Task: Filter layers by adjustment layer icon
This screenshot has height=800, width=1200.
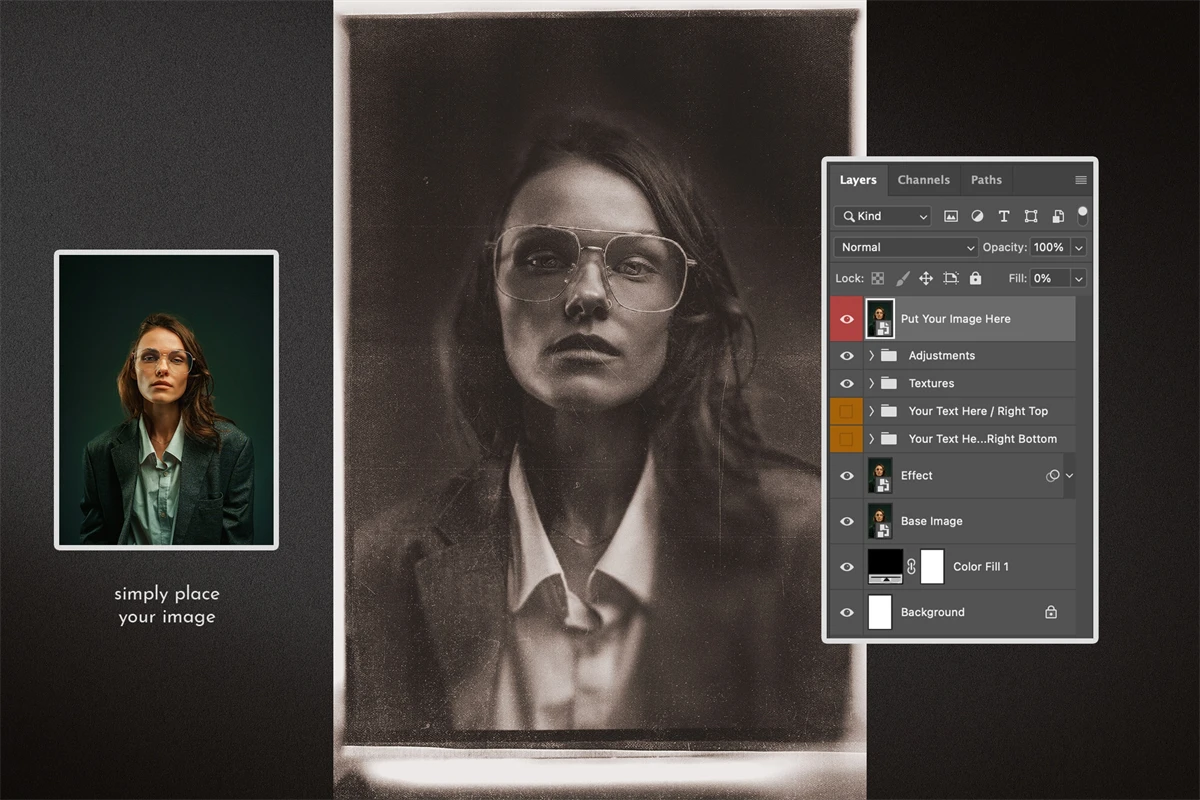Action: pyautogui.click(x=977, y=216)
